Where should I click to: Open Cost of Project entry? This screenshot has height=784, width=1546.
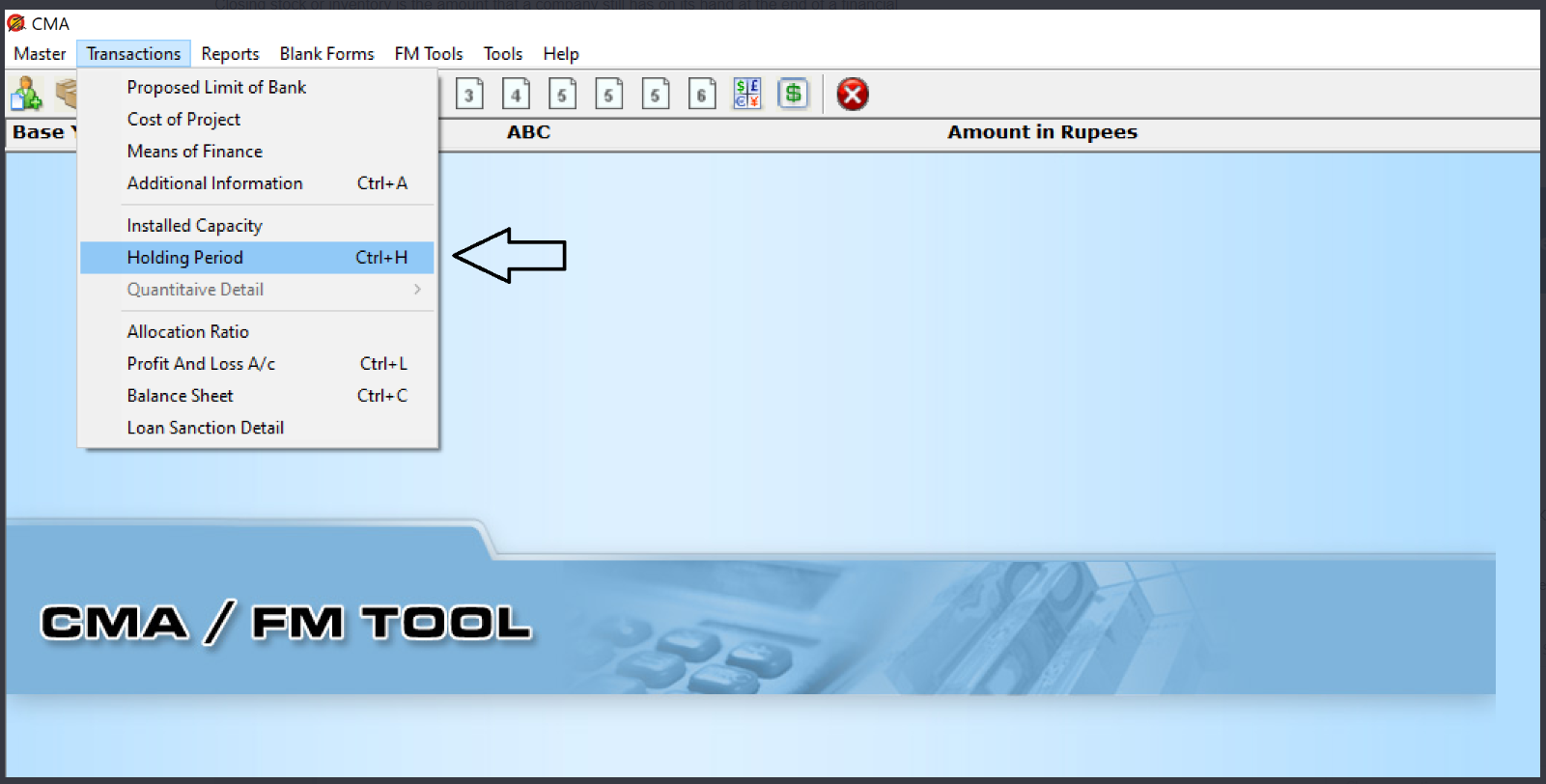[x=183, y=120]
